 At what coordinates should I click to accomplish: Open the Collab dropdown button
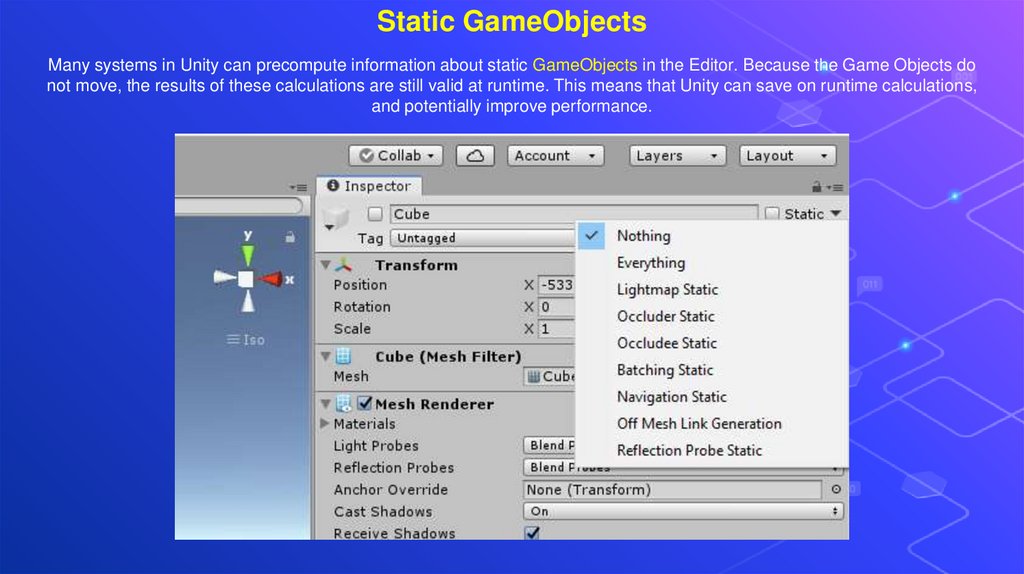pos(396,155)
